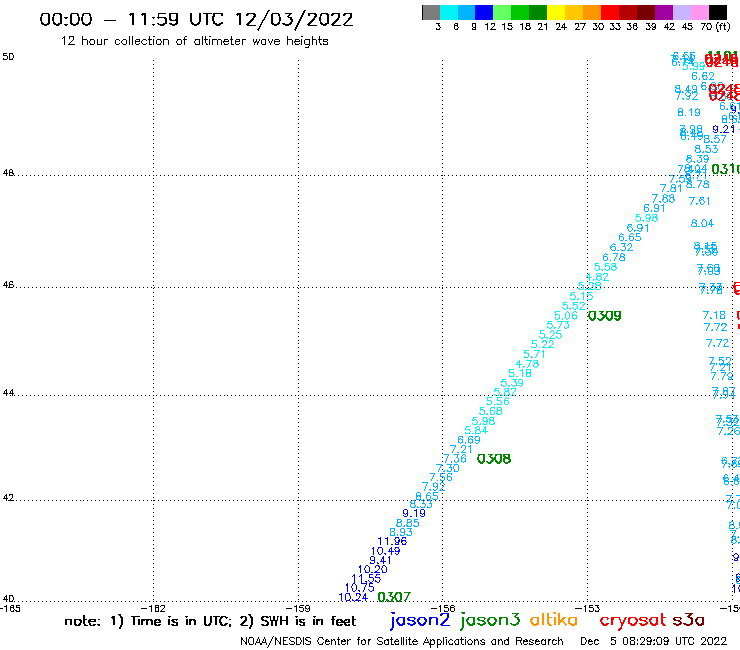Viewport: 740px width, 650px height.
Task: Click the dark green swatch above label 21
Action: click(x=538, y=12)
